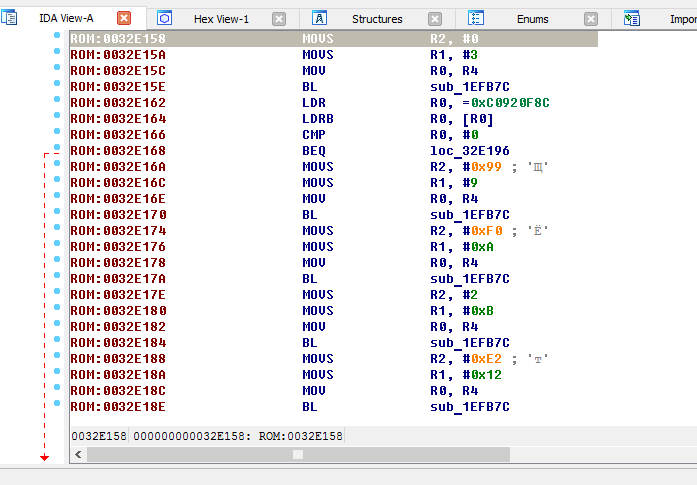Image resolution: width=697 pixels, height=485 pixels.
Task: Toggle breakpoint dot at ROM:0032E18E
Action: [57, 406]
